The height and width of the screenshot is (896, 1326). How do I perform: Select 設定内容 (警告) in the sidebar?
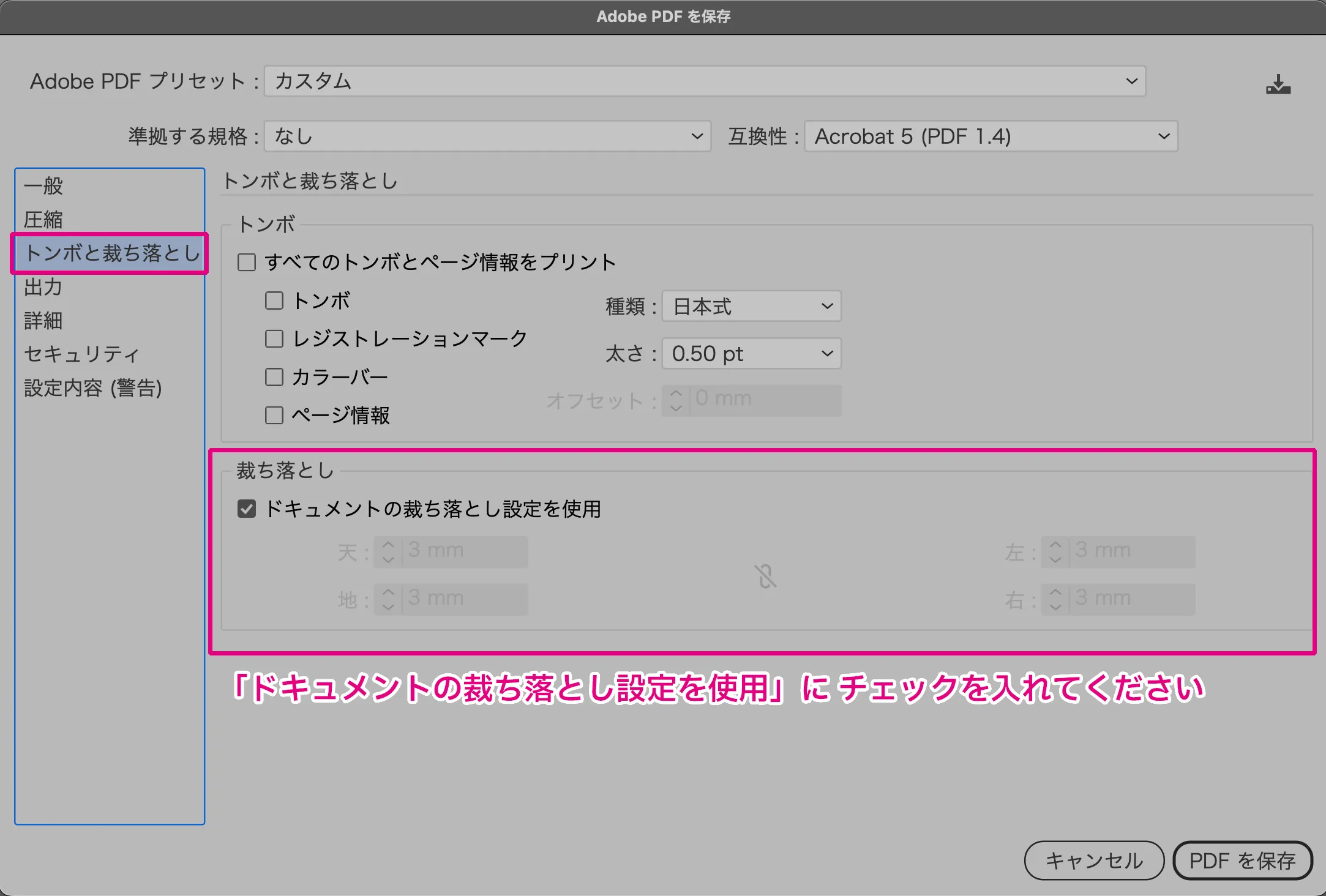[x=110, y=388]
